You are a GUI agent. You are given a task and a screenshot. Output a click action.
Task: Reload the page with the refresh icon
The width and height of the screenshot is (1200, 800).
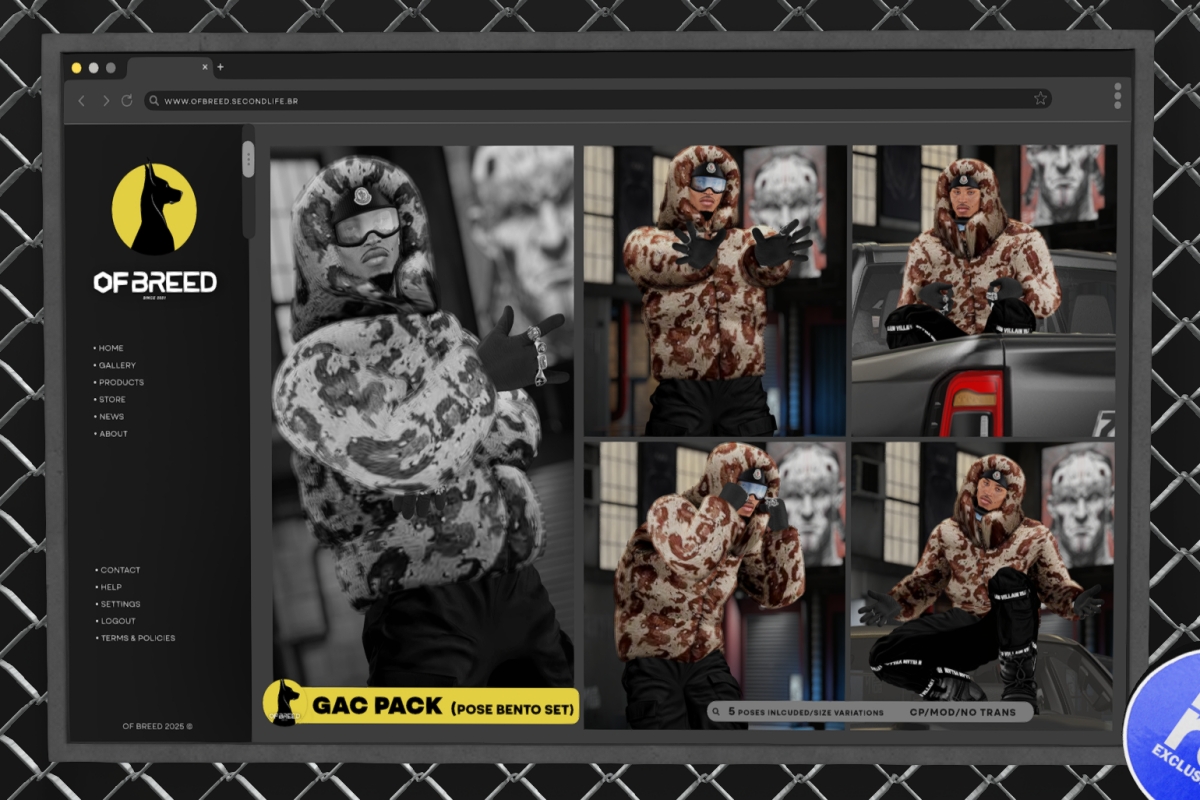click(127, 101)
